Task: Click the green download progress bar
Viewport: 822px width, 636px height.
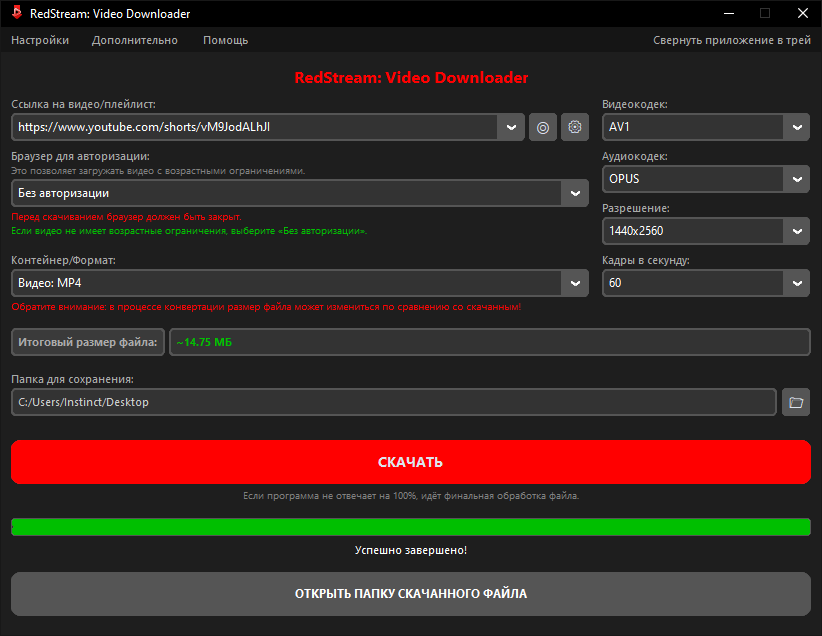Action: click(411, 527)
